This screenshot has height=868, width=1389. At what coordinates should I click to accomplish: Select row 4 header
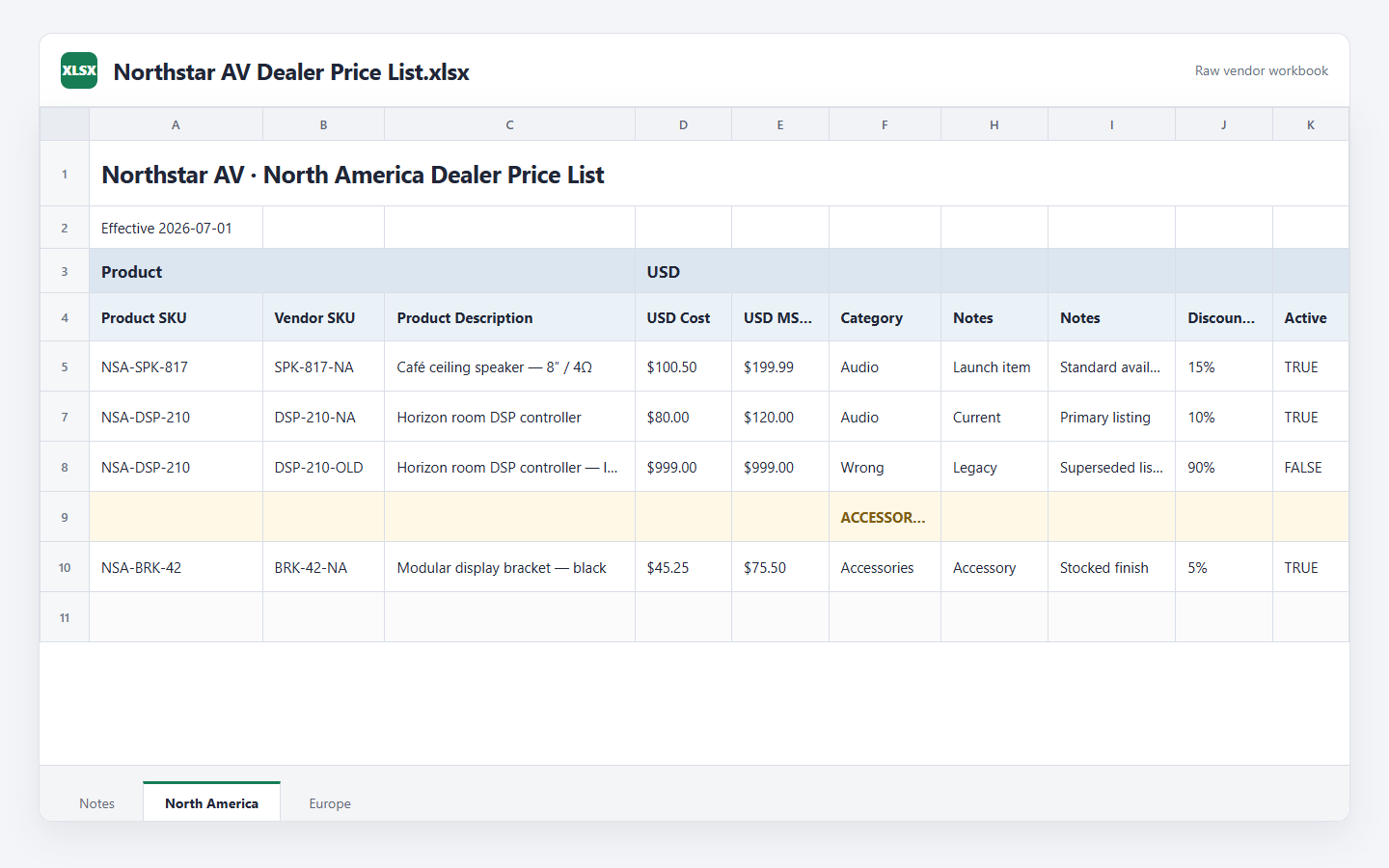click(65, 317)
